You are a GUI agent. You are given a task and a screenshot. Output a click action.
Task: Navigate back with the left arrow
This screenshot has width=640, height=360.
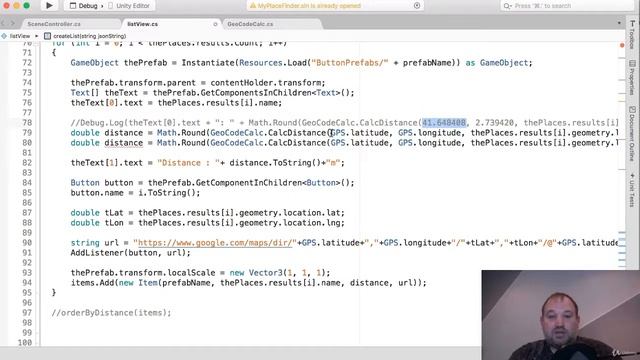pos(4,24)
